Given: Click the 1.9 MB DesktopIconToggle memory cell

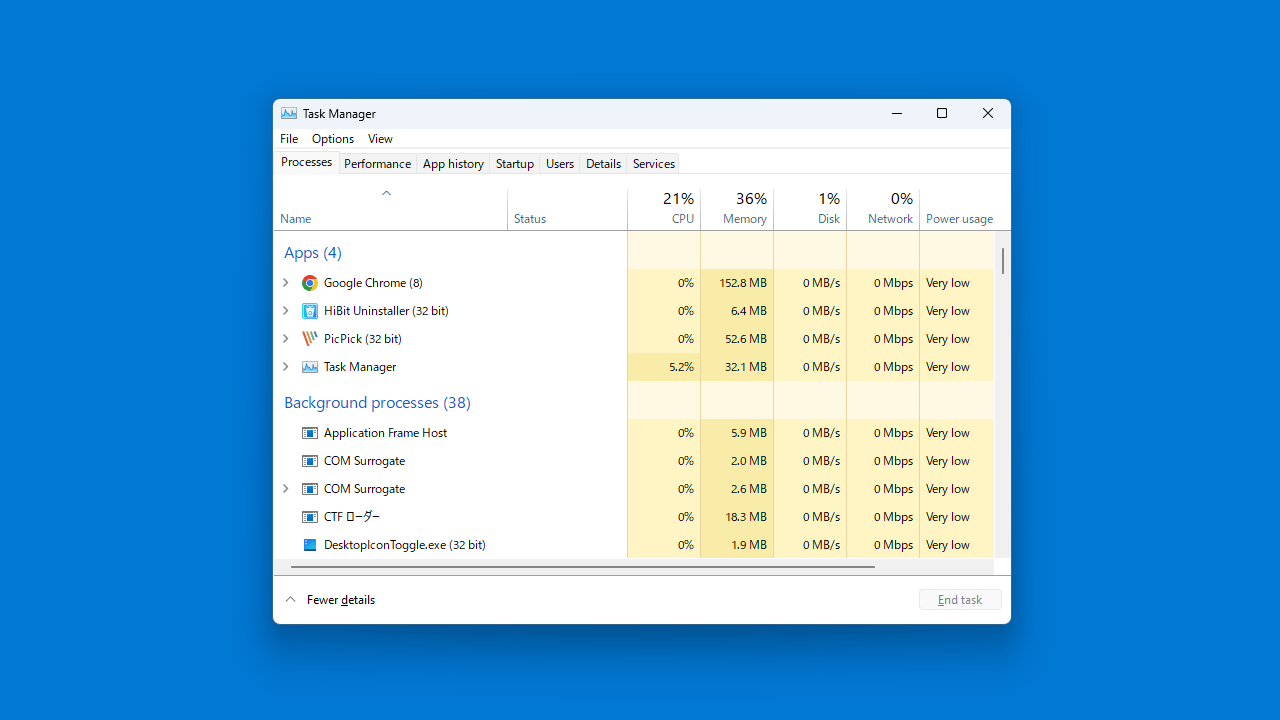Looking at the screenshot, I should click(737, 545).
